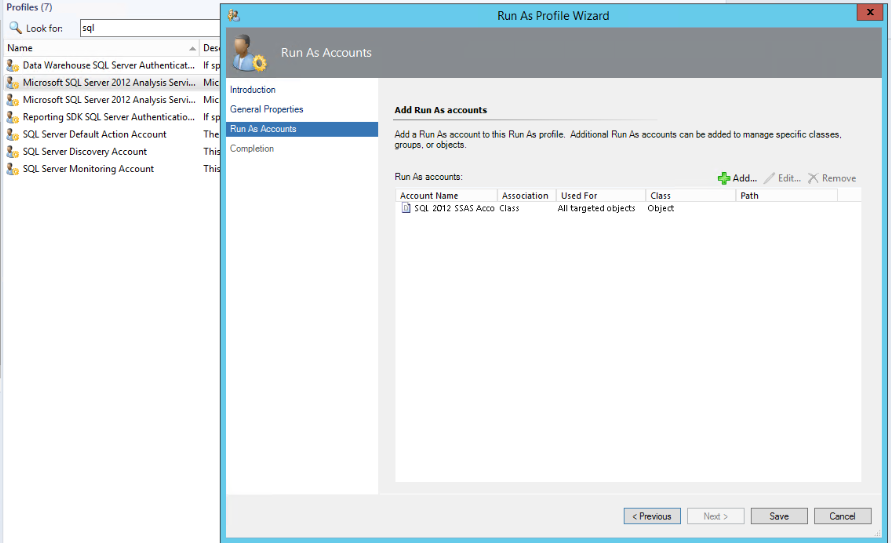Click the SQL Server Monitoring Account profile icon
Viewport: 891px width, 543px height.
(12, 169)
